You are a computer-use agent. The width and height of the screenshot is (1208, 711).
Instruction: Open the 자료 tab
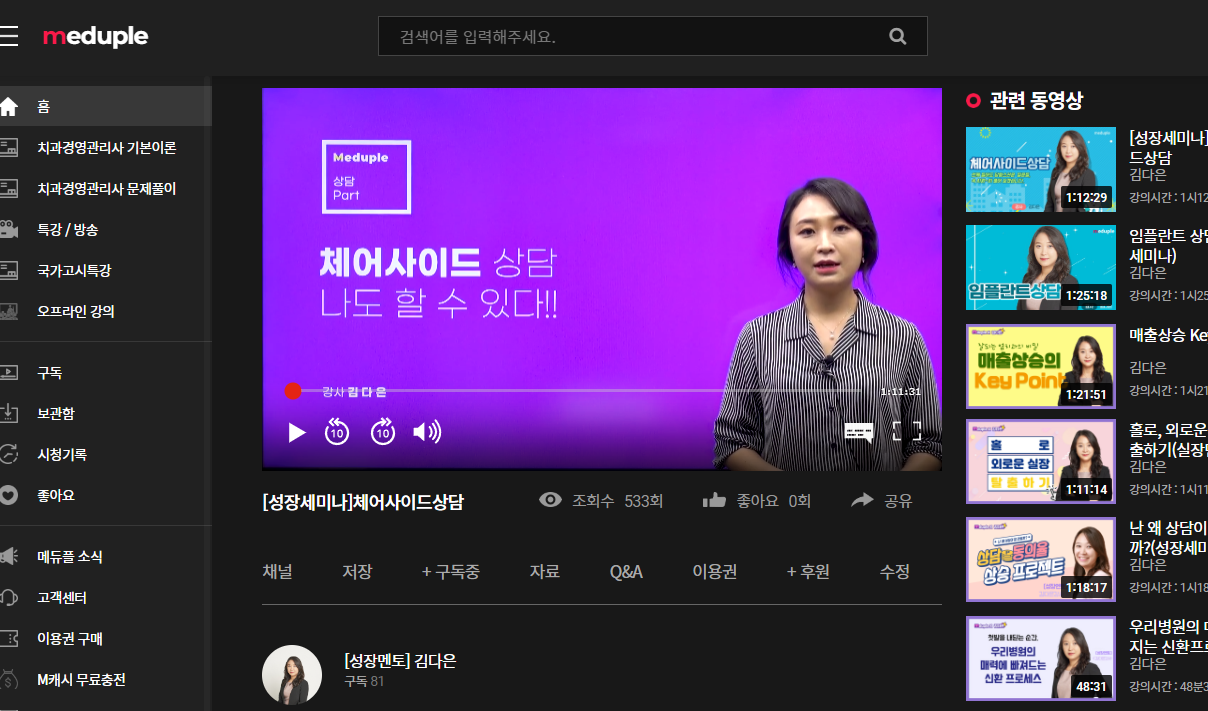[545, 572]
